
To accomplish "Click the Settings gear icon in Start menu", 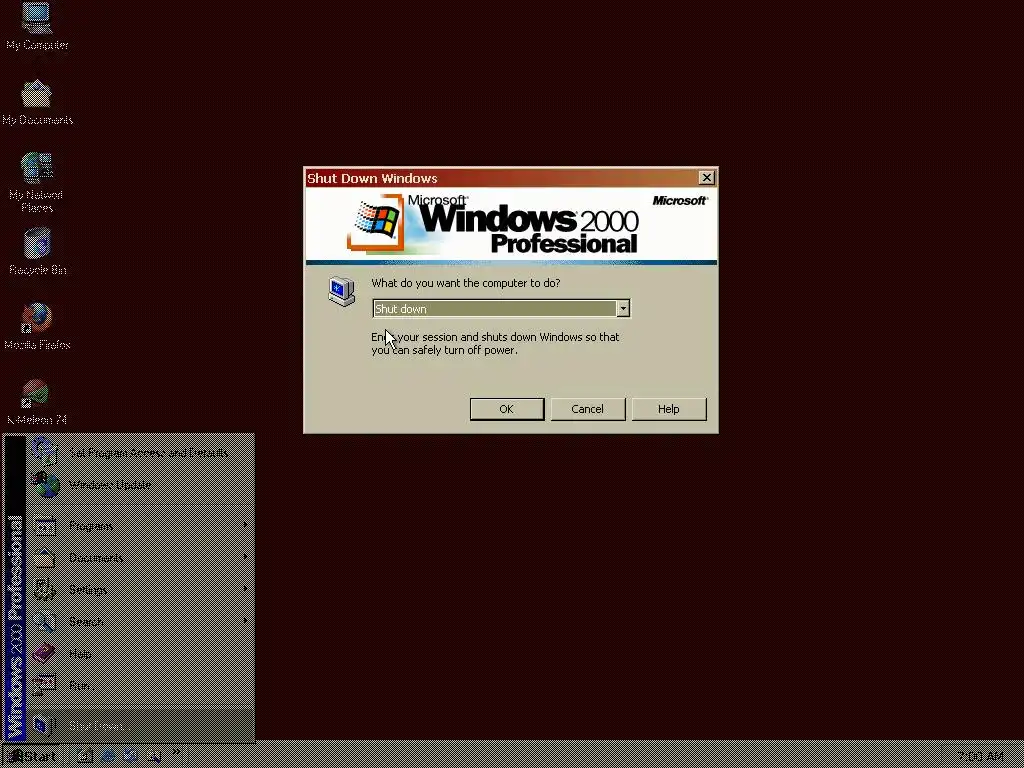I will click(x=44, y=589).
